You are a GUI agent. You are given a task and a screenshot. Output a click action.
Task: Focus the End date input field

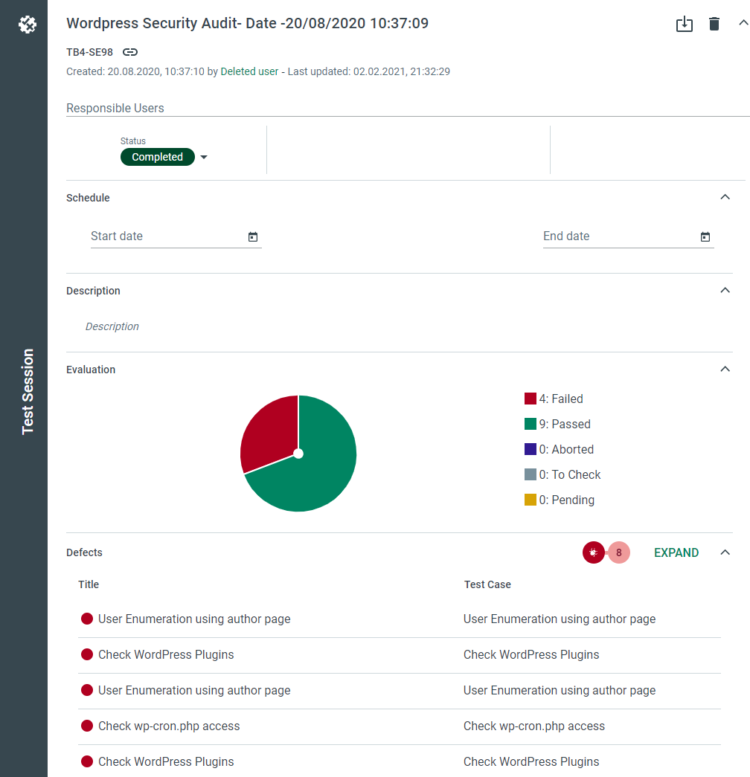(x=628, y=236)
